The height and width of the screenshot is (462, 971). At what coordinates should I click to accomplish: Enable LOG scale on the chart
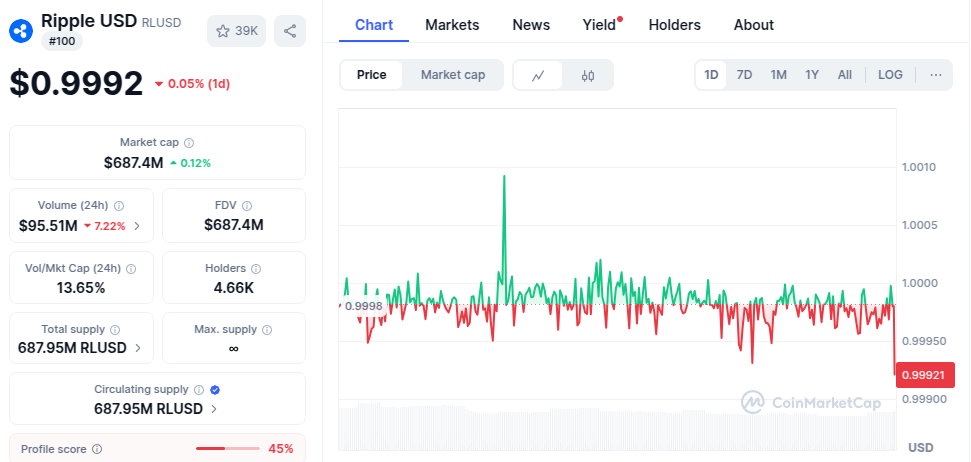click(x=890, y=75)
